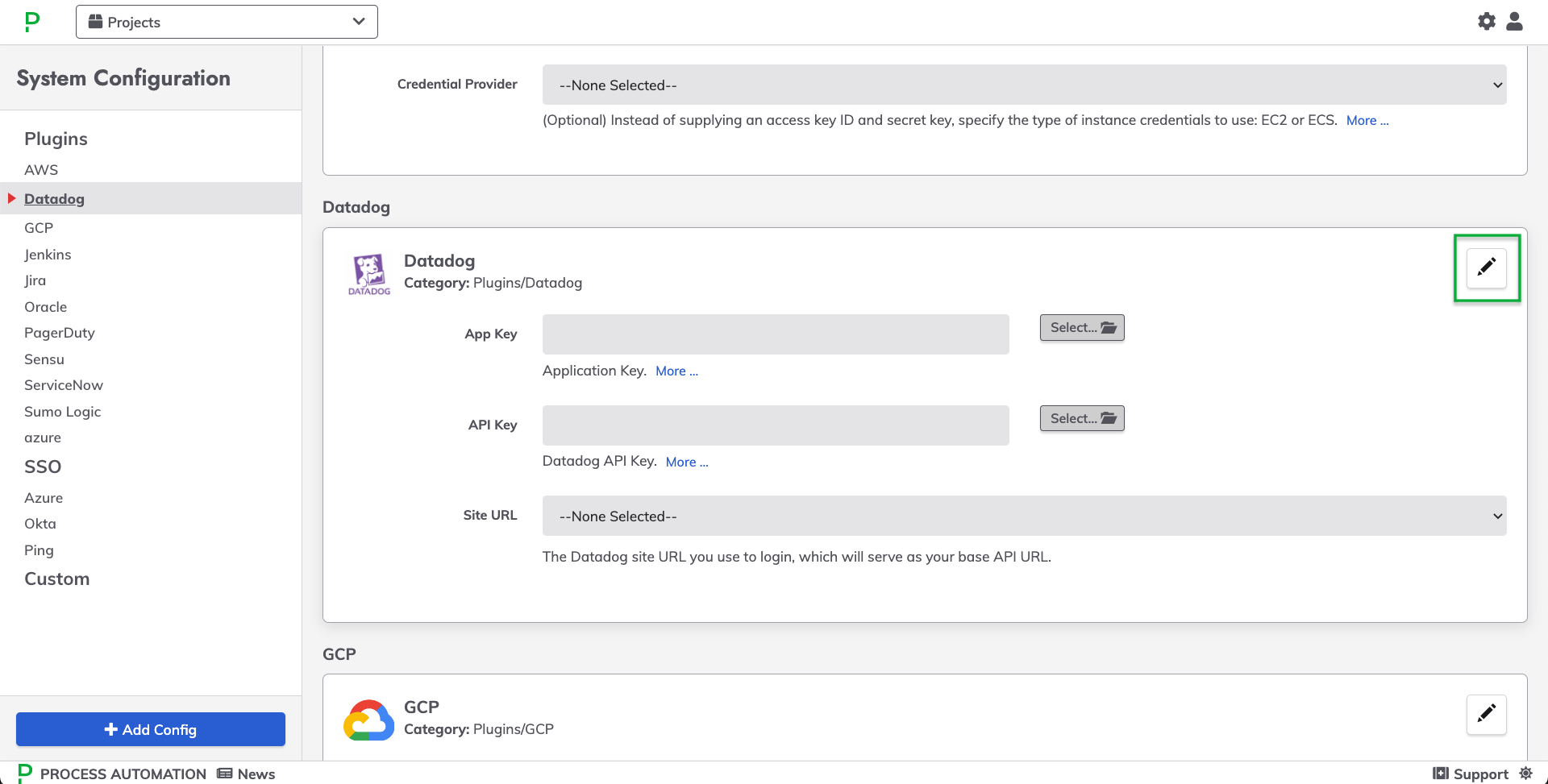Open key storage browser for API Key
This screenshot has height=784, width=1548.
click(x=1082, y=418)
